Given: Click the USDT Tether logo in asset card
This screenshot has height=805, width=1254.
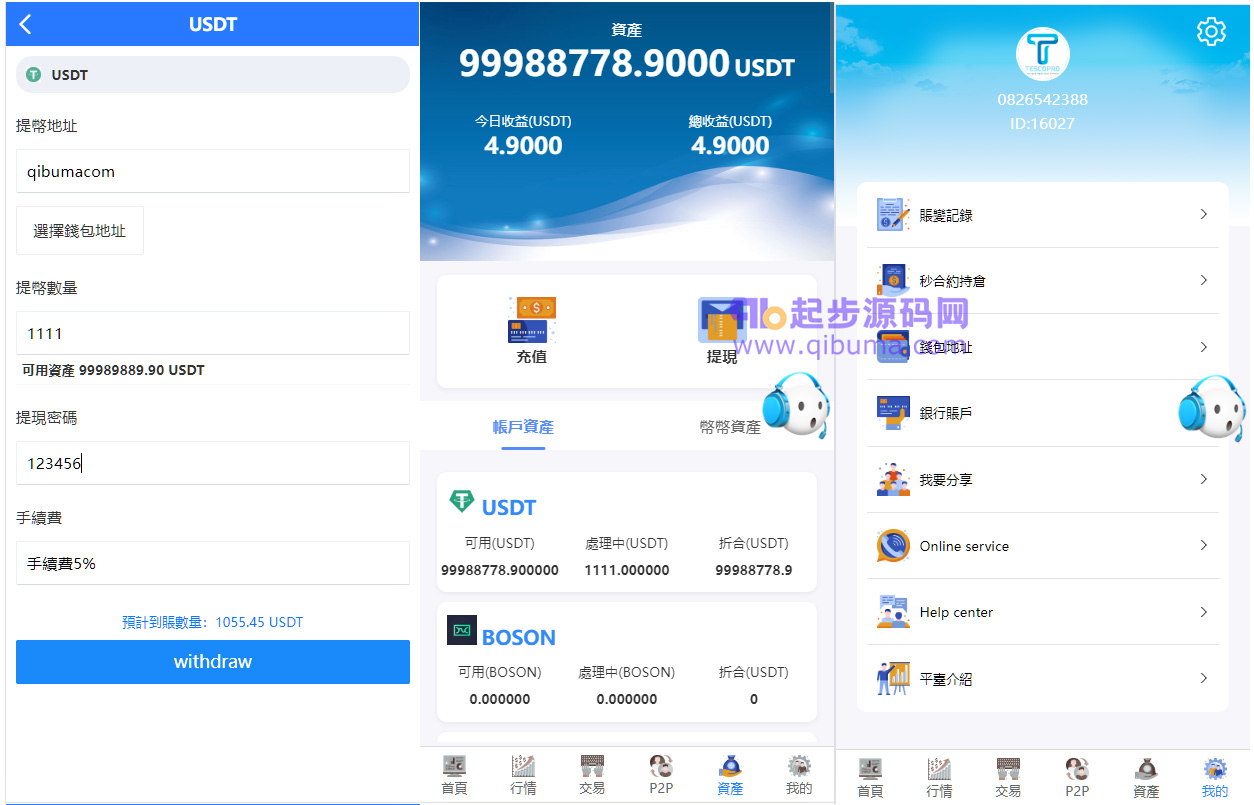Looking at the screenshot, I should point(461,501).
